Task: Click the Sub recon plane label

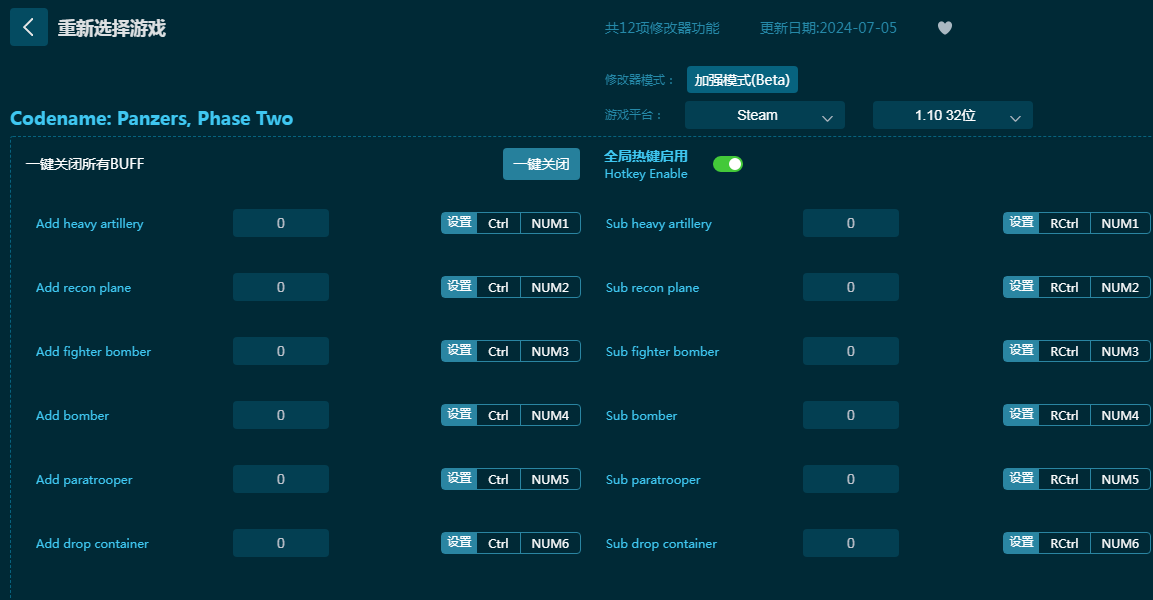Action: pos(652,288)
